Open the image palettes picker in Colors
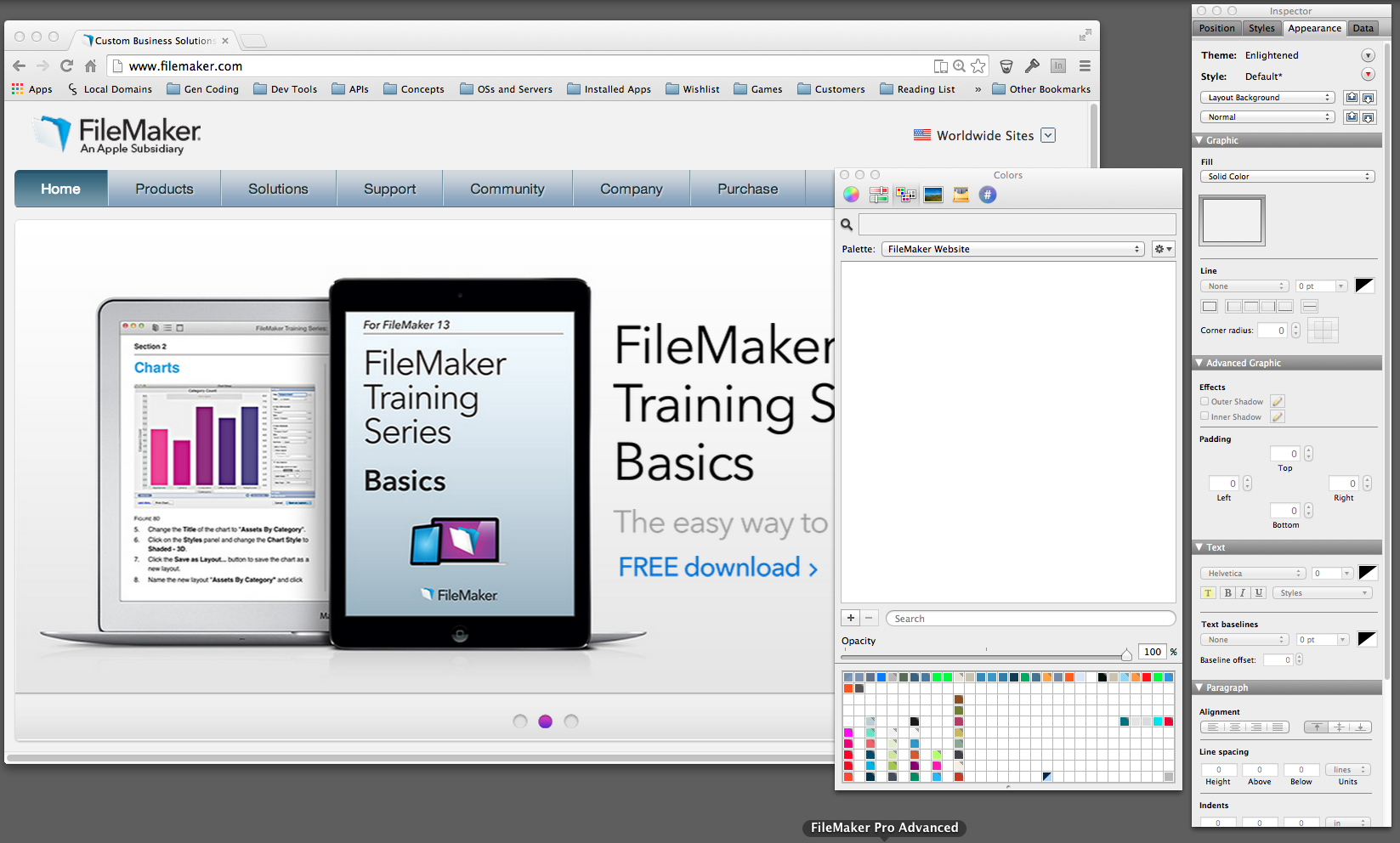This screenshot has width=1400, height=843. click(933, 195)
